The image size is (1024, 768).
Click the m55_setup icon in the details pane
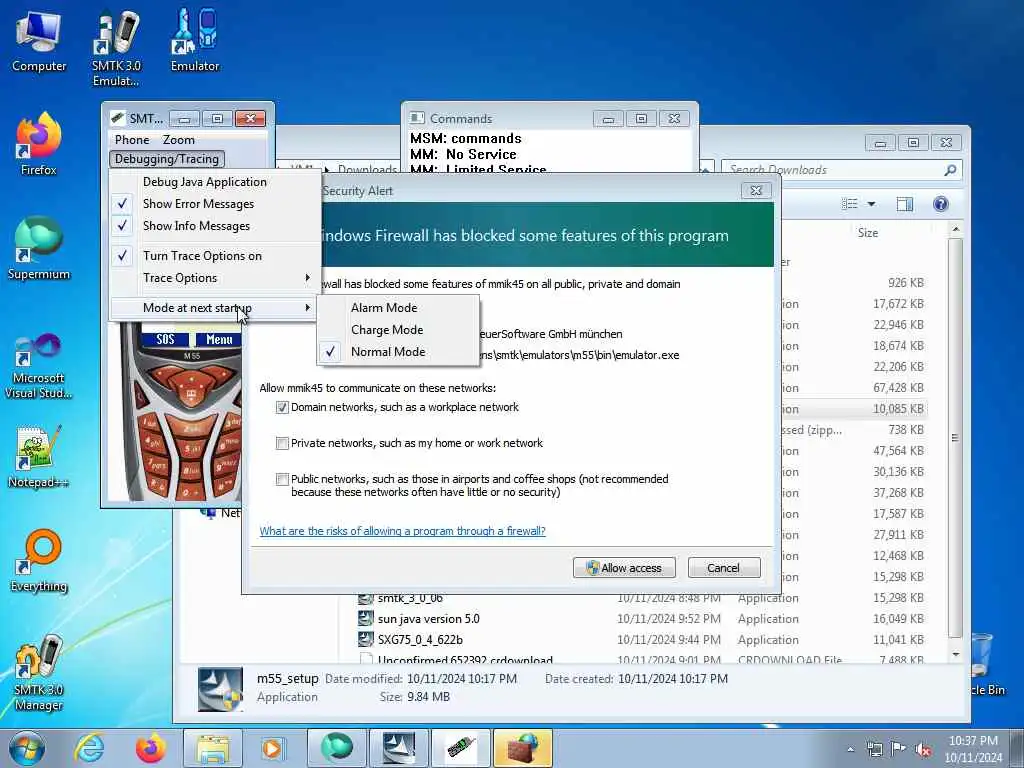coord(220,688)
